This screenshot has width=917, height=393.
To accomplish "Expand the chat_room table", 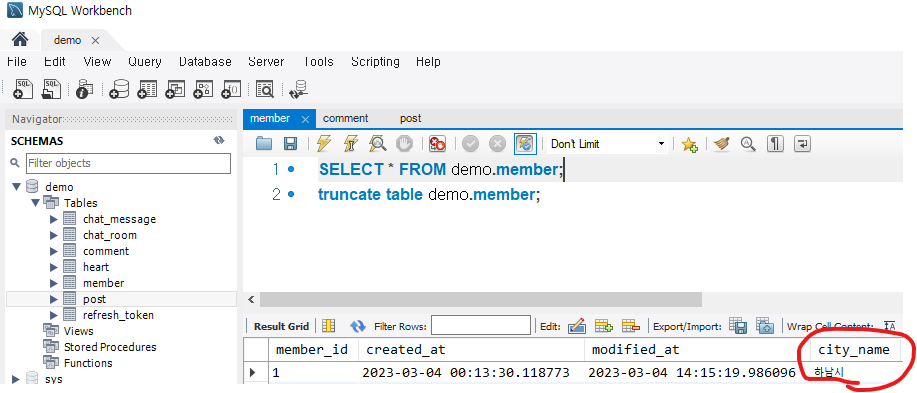I will pyautogui.click(x=54, y=235).
